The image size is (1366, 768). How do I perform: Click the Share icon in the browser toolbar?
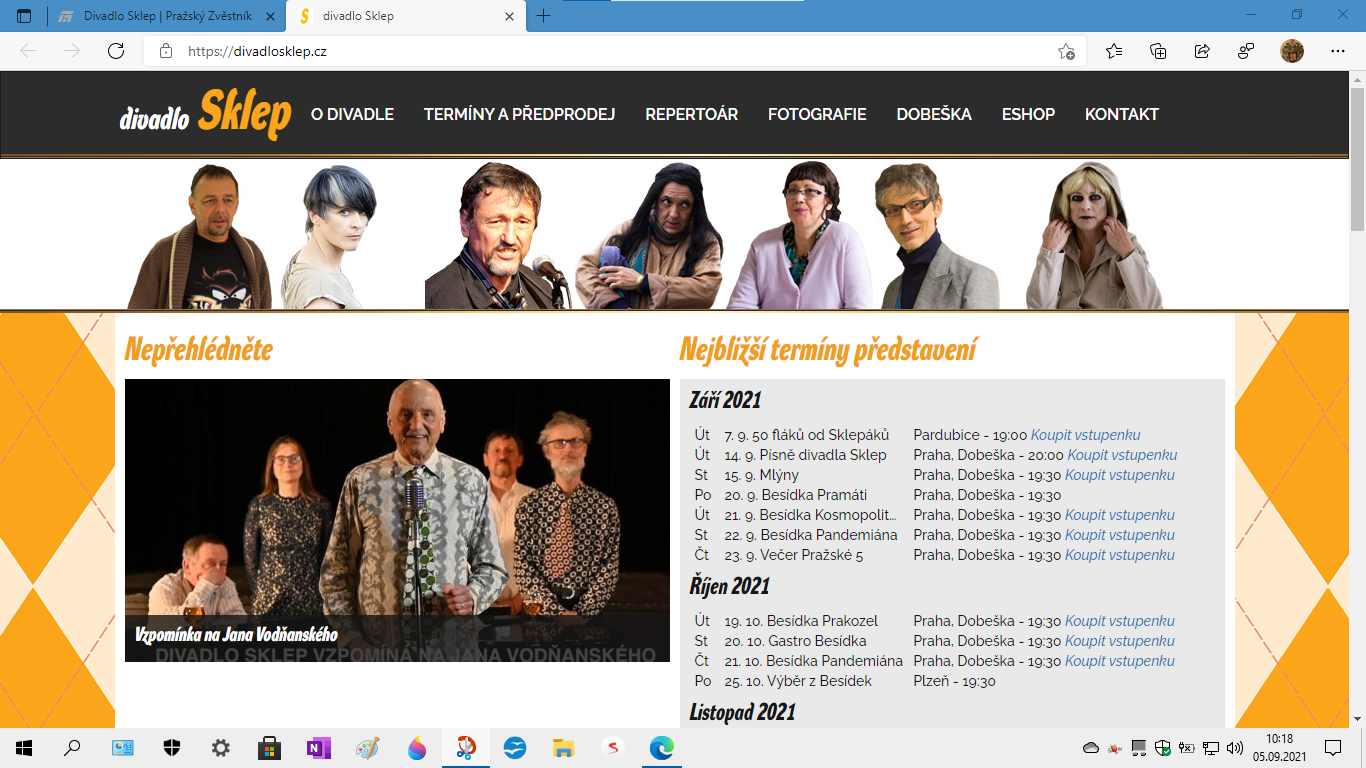(1202, 51)
